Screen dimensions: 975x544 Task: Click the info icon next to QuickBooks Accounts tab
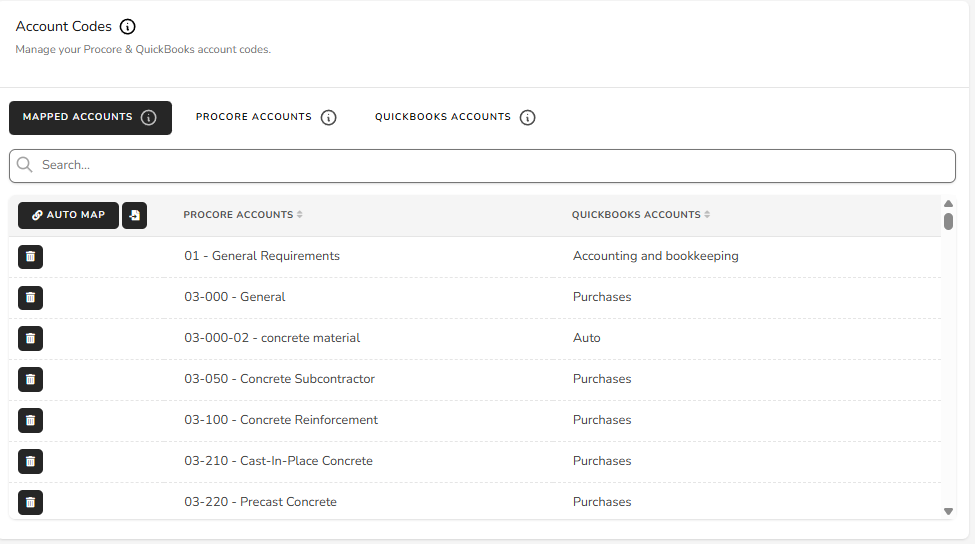[528, 118]
